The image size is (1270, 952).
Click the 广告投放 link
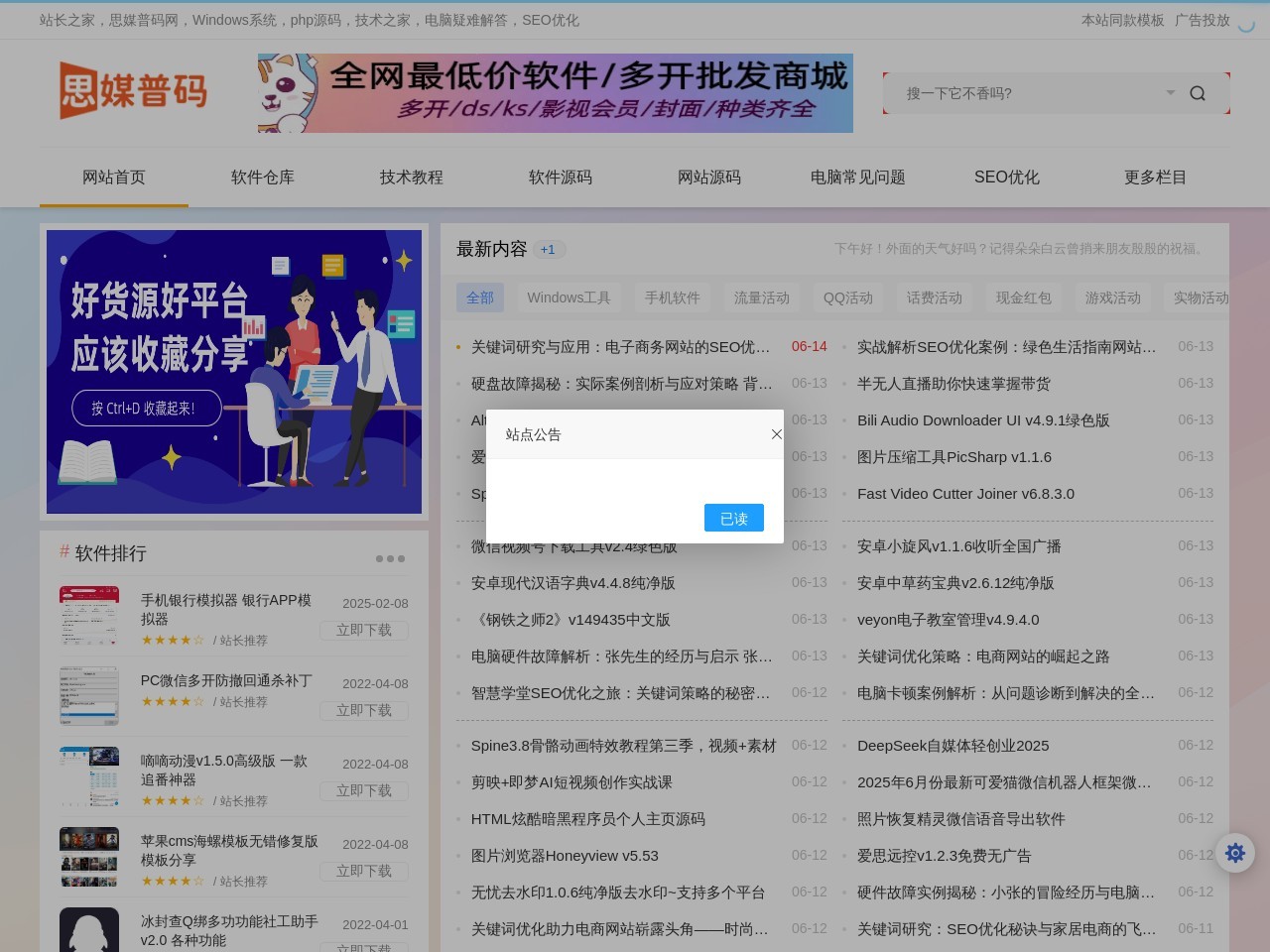pyautogui.click(x=1203, y=20)
